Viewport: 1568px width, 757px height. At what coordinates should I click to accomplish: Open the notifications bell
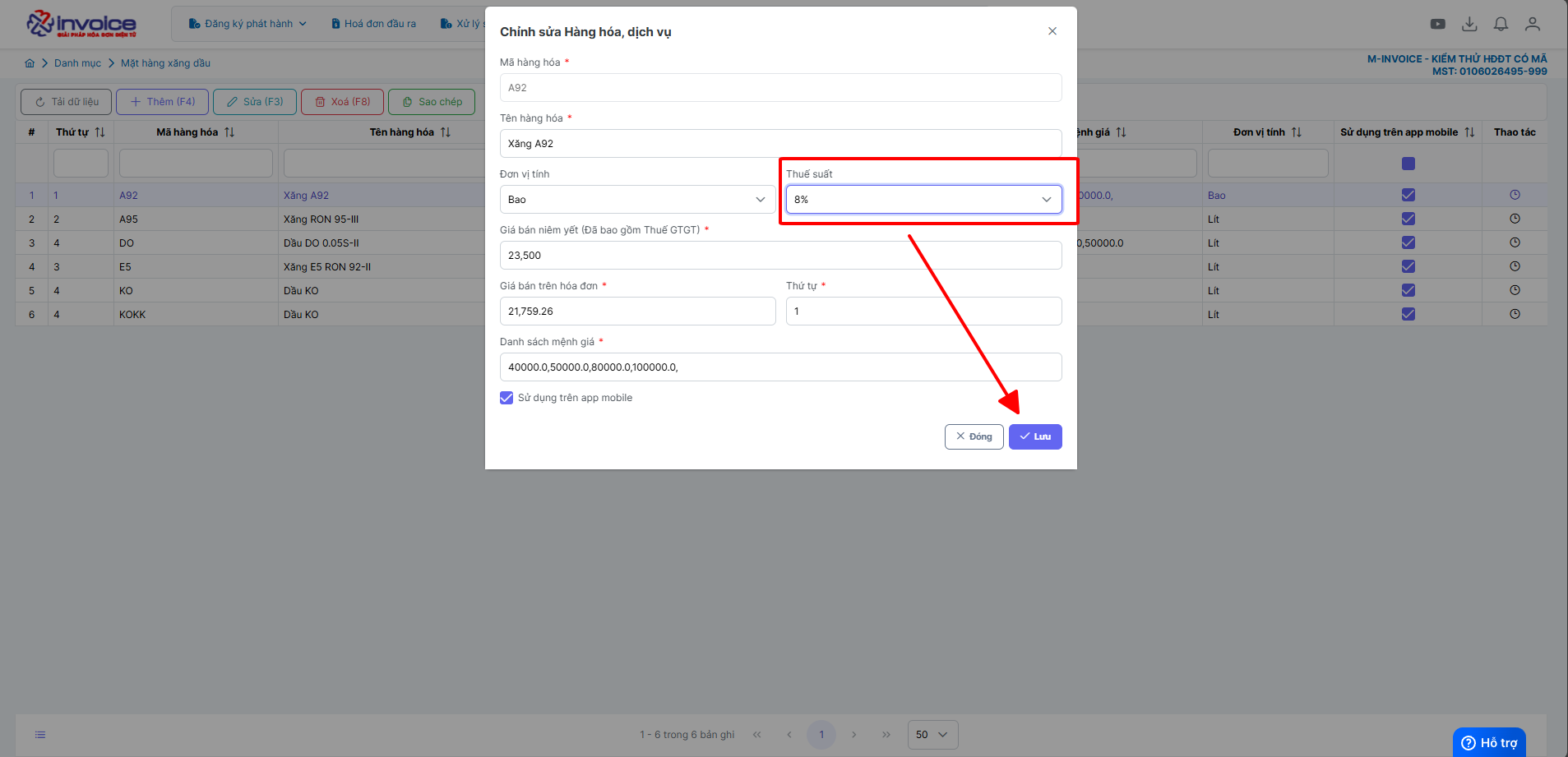point(1501,24)
